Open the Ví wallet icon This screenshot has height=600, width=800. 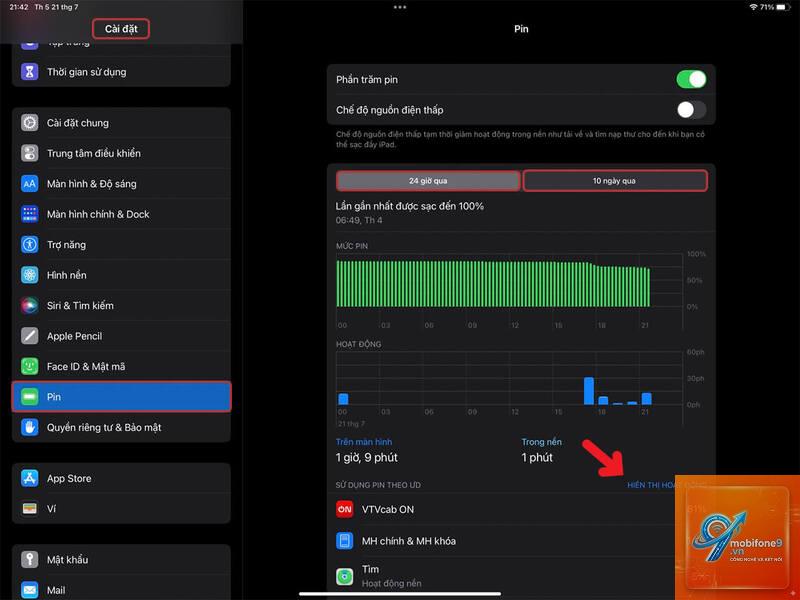[x=30, y=509]
